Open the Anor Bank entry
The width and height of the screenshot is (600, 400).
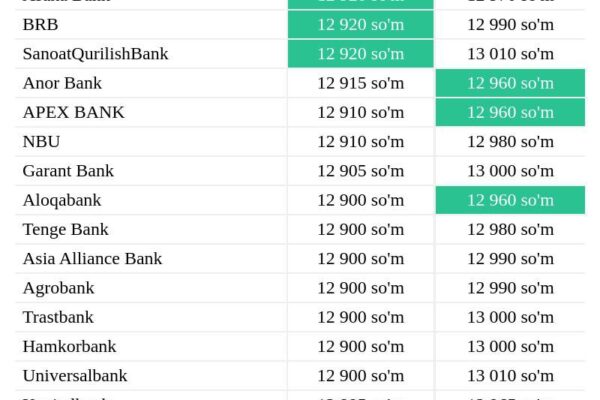tap(62, 83)
